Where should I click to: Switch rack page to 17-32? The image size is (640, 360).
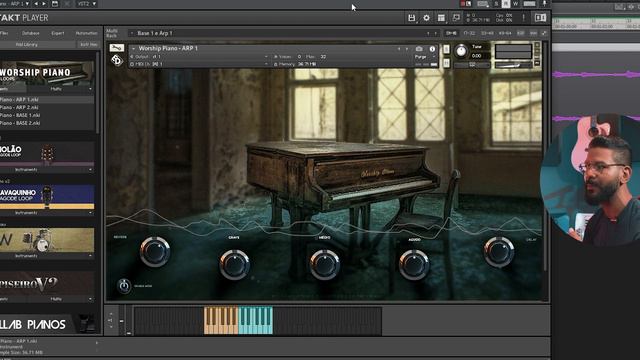coord(469,33)
